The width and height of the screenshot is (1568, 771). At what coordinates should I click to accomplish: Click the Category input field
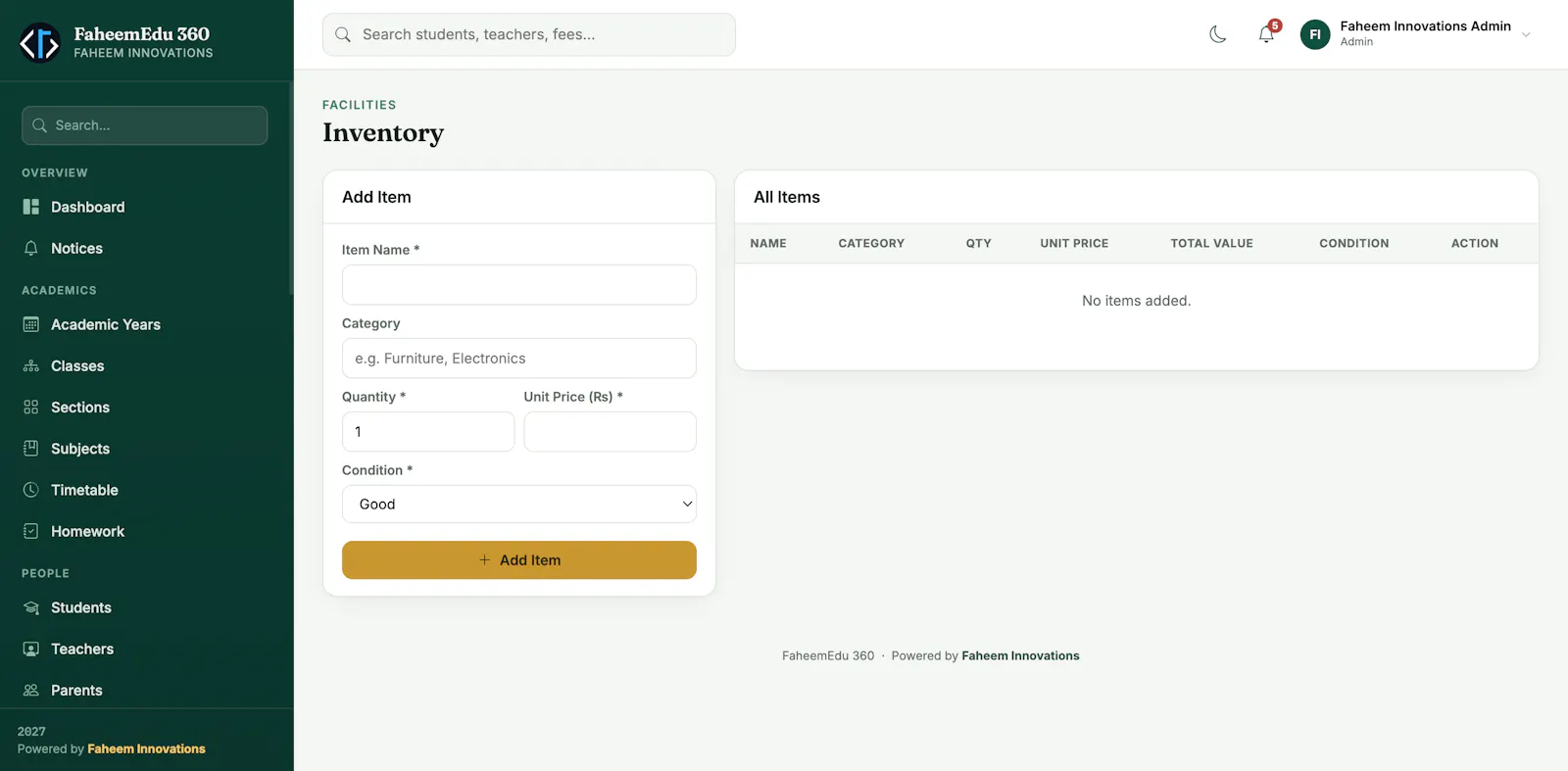(x=519, y=358)
